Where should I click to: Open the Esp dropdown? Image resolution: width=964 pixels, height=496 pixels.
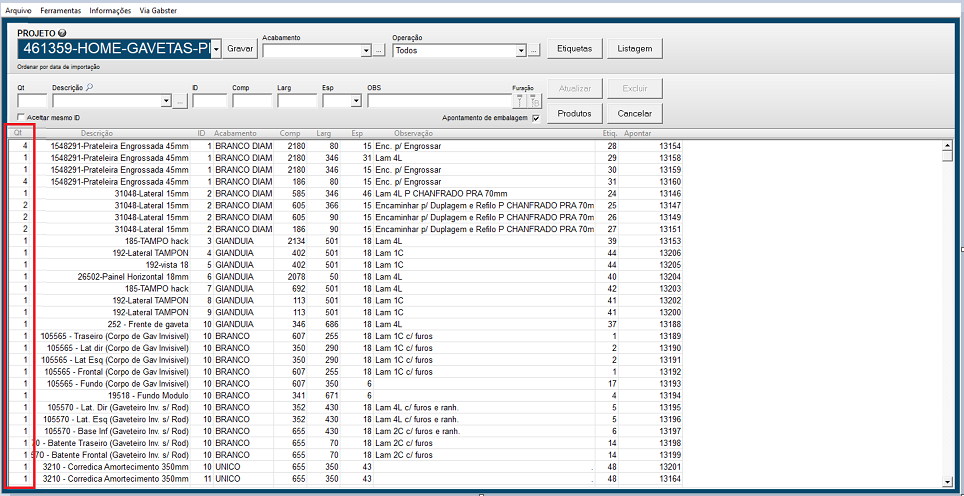click(x=355, y=101)
